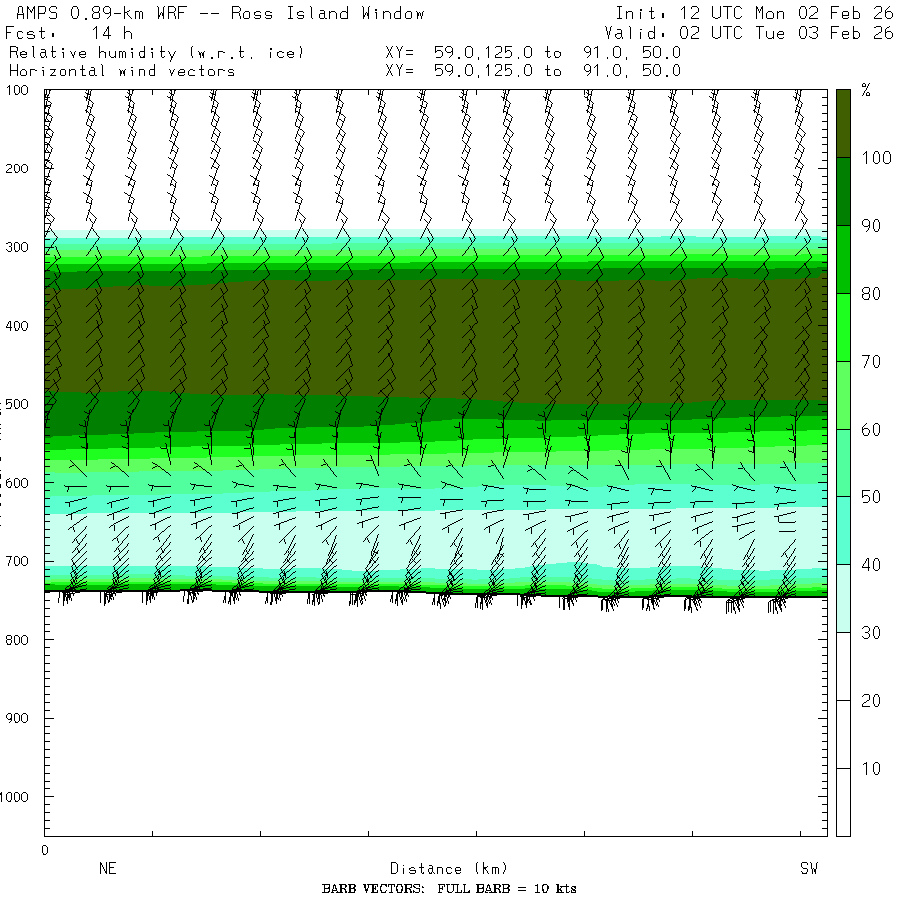Click the colorbar label 50

point(871,497)
